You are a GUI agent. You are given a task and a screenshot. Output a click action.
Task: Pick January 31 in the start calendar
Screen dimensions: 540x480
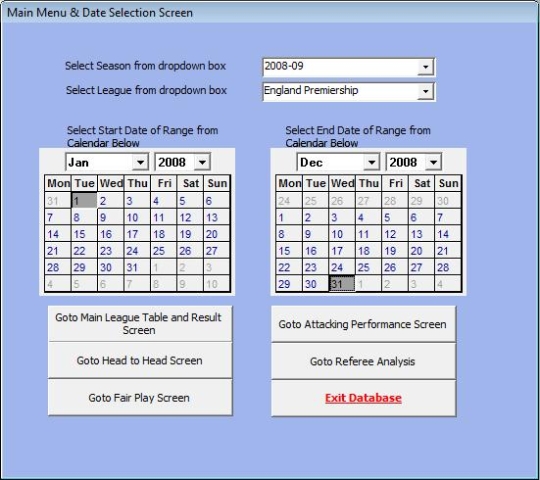tap(137, 267)
